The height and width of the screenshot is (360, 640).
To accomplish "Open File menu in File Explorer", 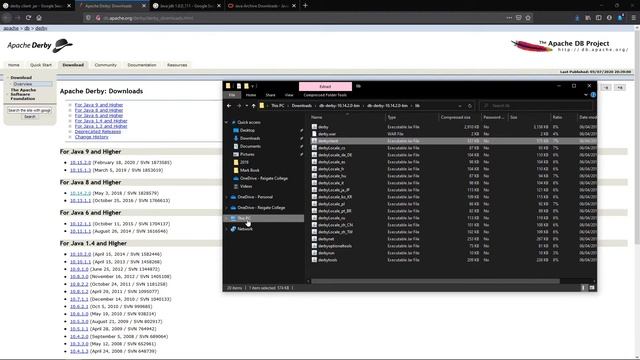I will coord(231,95).
